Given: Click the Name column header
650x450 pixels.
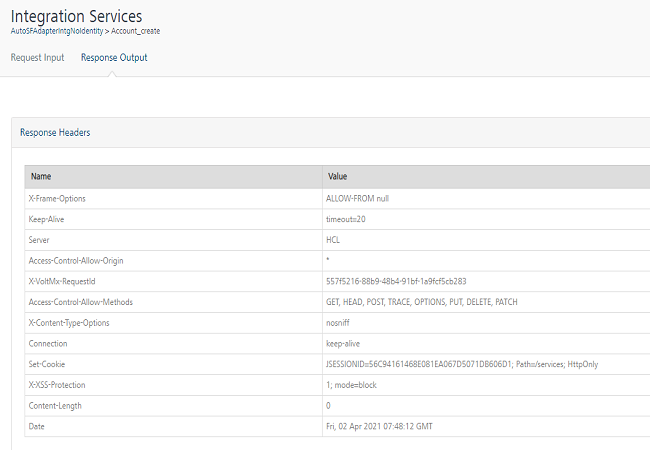Looking at the screenshot, I should coord(41,176).
